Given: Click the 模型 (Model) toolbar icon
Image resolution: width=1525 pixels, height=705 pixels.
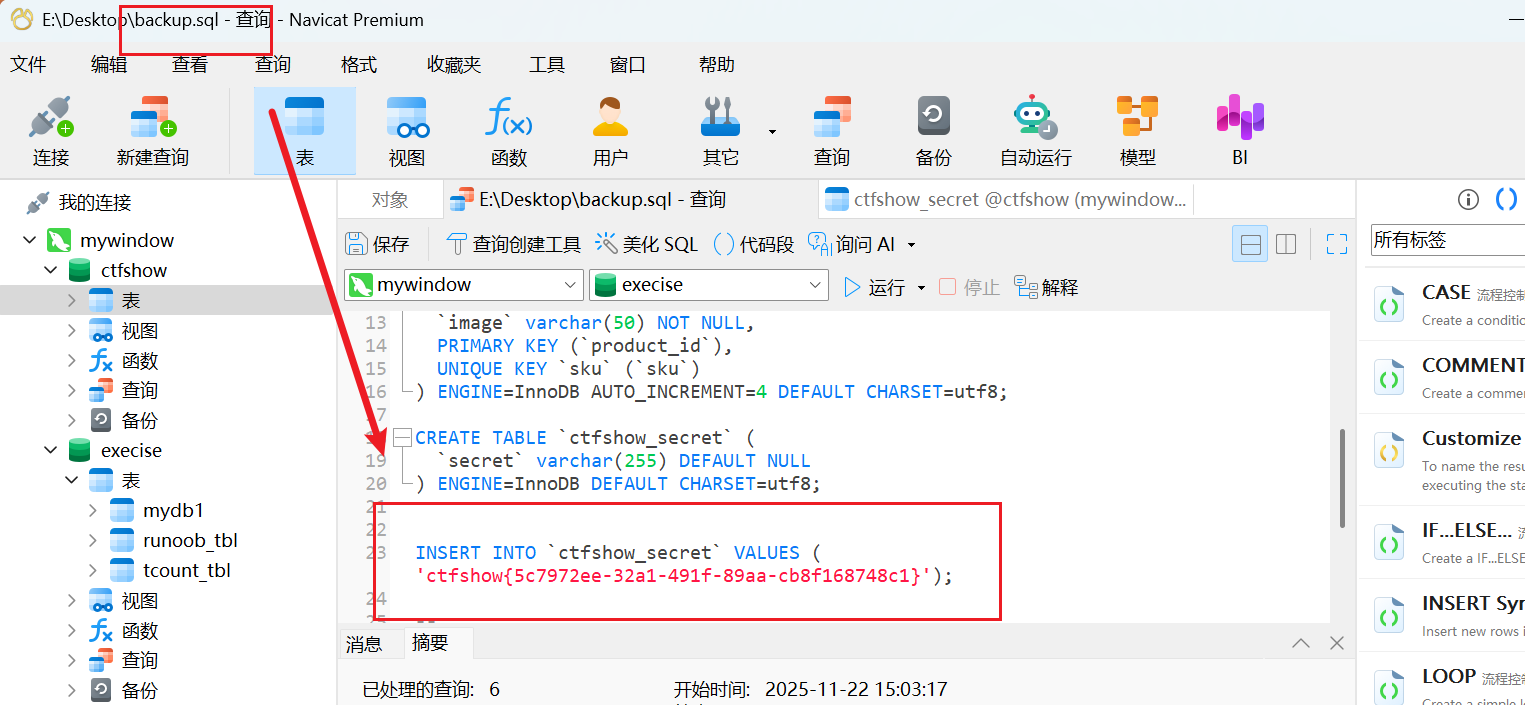Looking at the screenshot, I should (x=1137, y=131).
